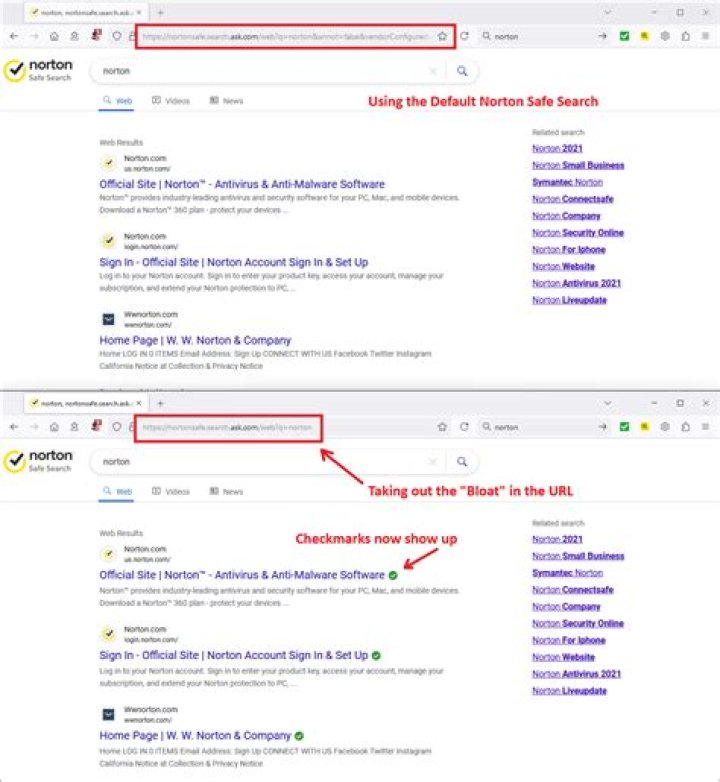Click Norton Website related search in bottom window
720x782 pixels.
pos(563,657)
